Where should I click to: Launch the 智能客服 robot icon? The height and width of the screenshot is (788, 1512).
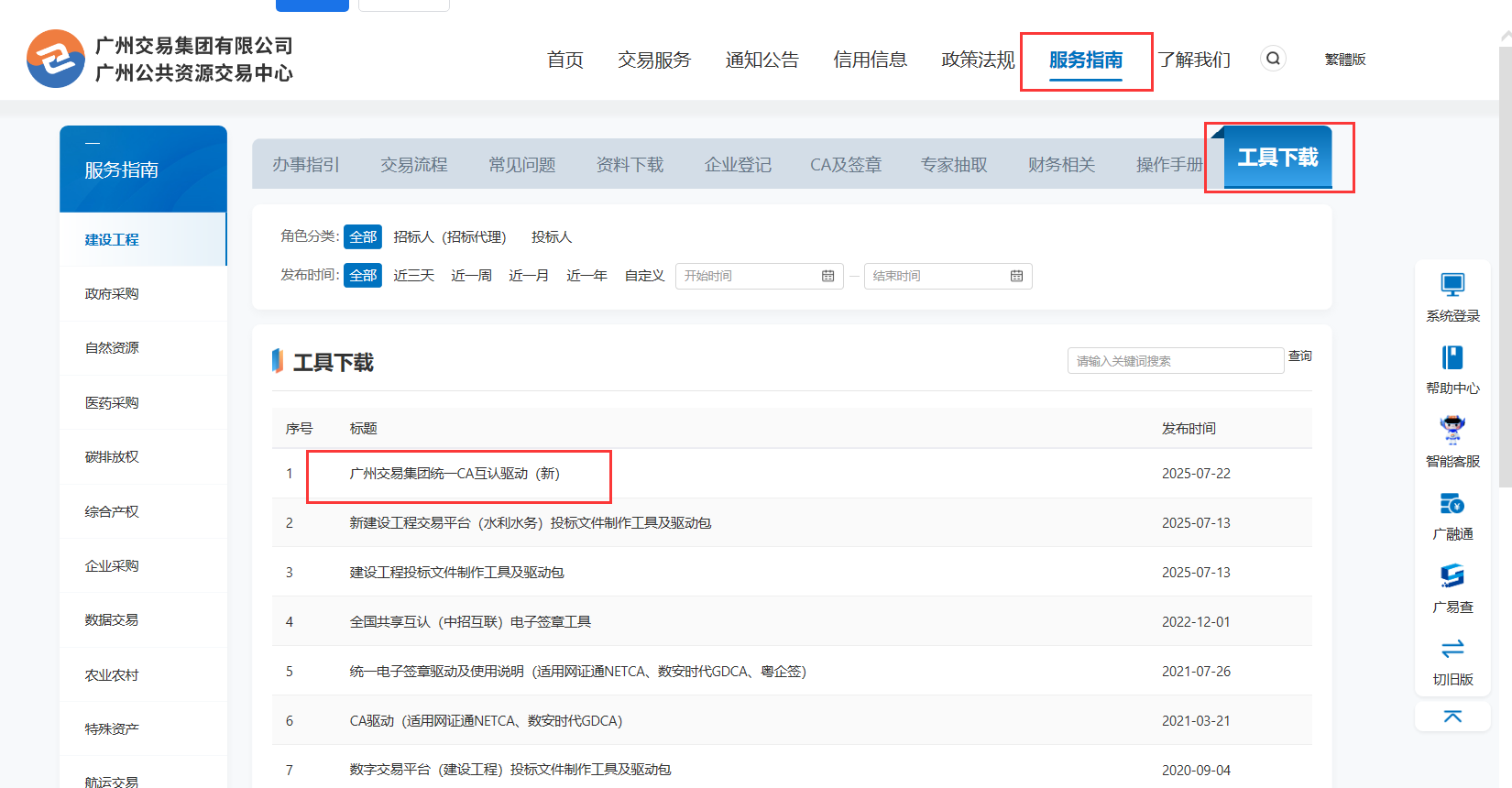pyautogui.click(x=1452, y=430)
